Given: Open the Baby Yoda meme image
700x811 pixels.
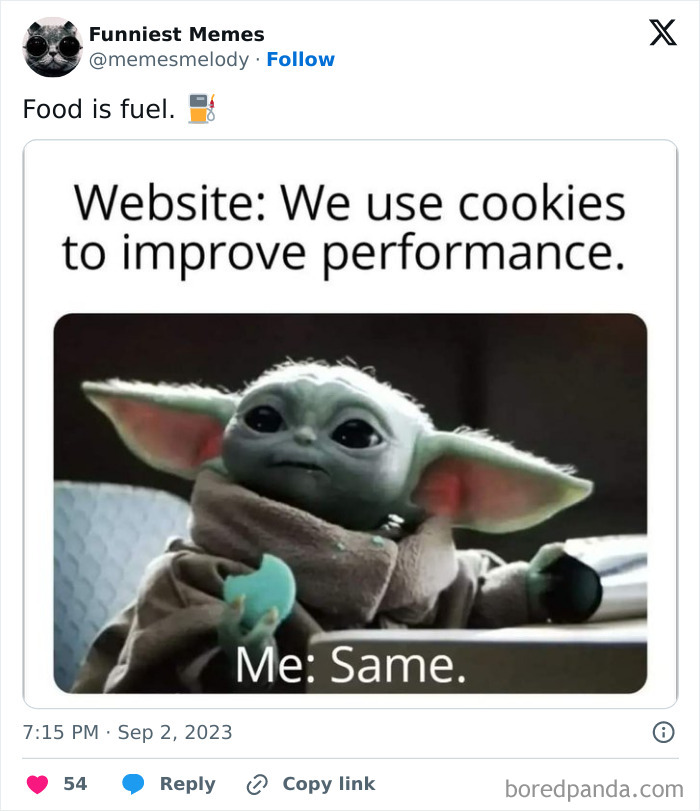Looking at the screenshot, I should pos(350,420).
